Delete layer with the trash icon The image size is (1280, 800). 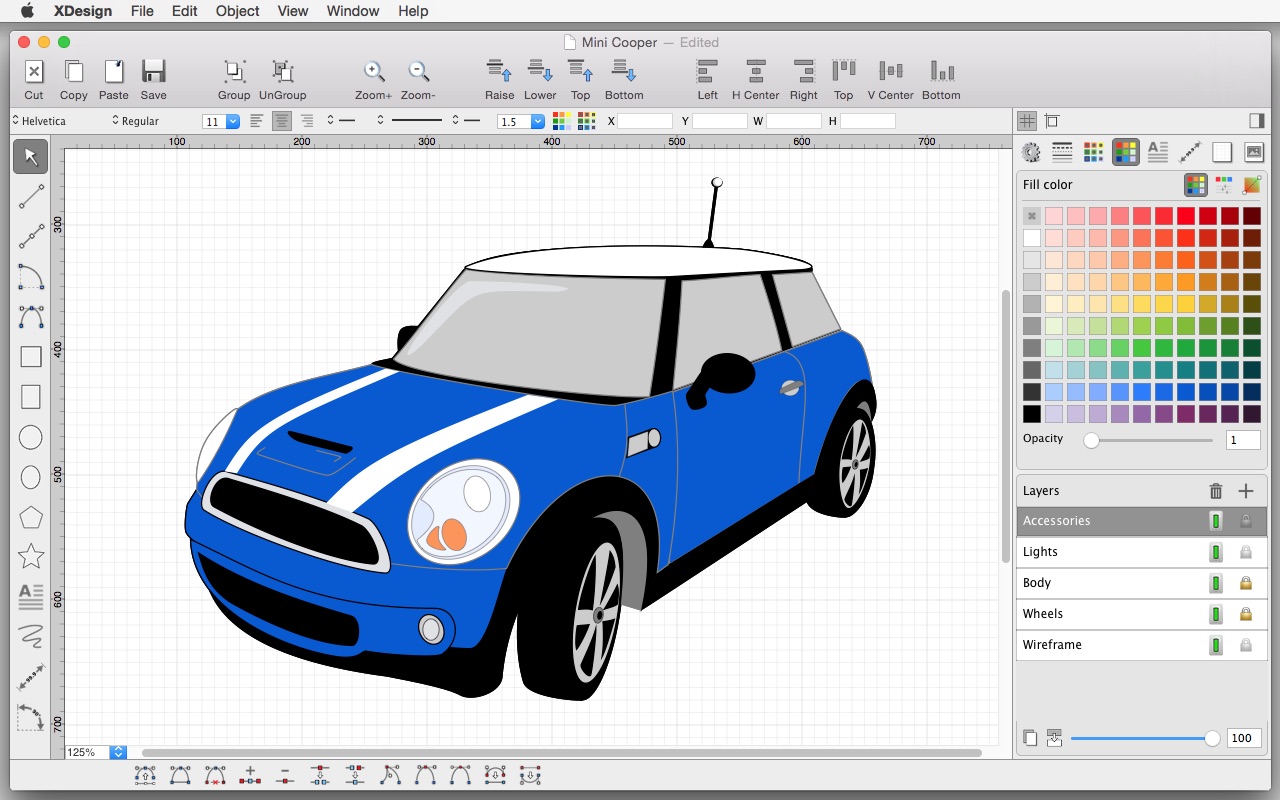(x=1216, y=491)
